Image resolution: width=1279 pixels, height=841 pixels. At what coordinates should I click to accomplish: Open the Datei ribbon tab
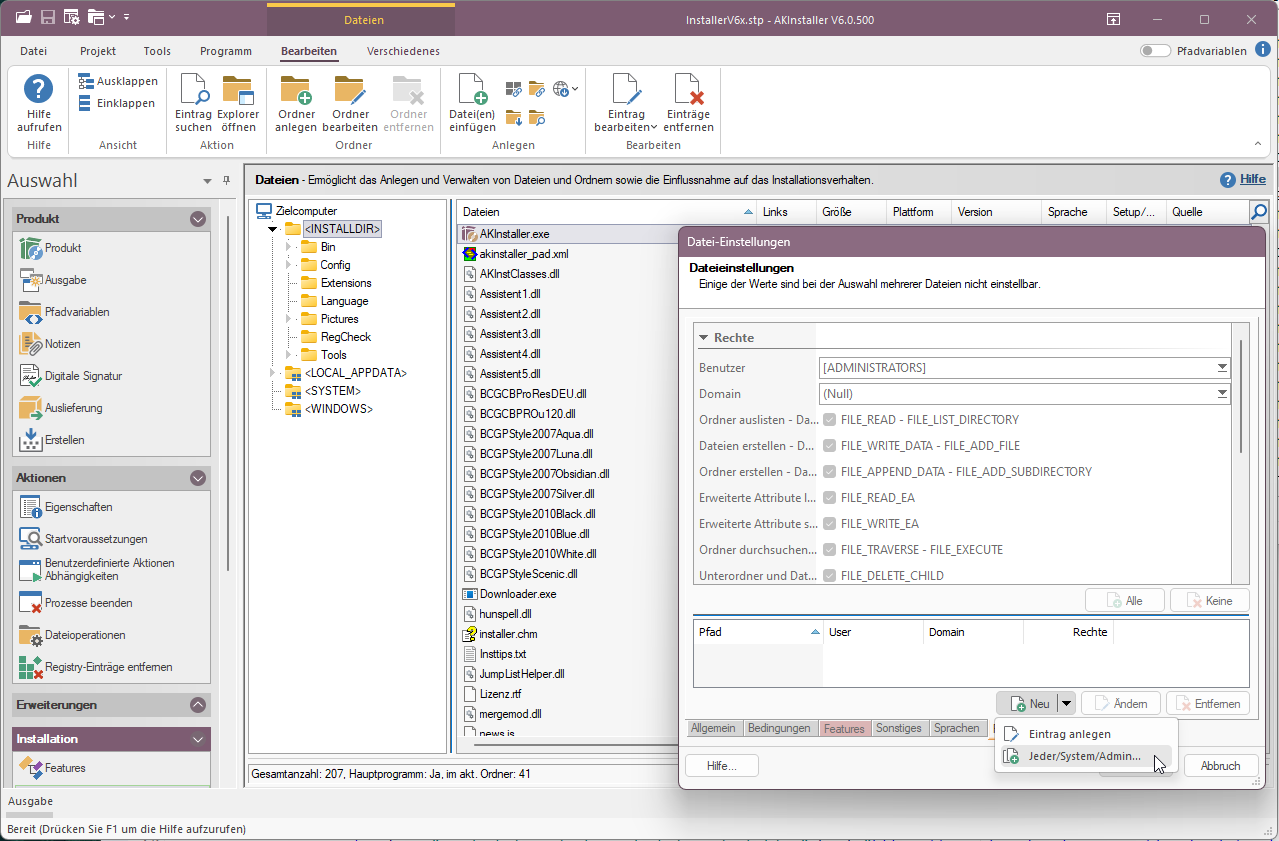34,51
